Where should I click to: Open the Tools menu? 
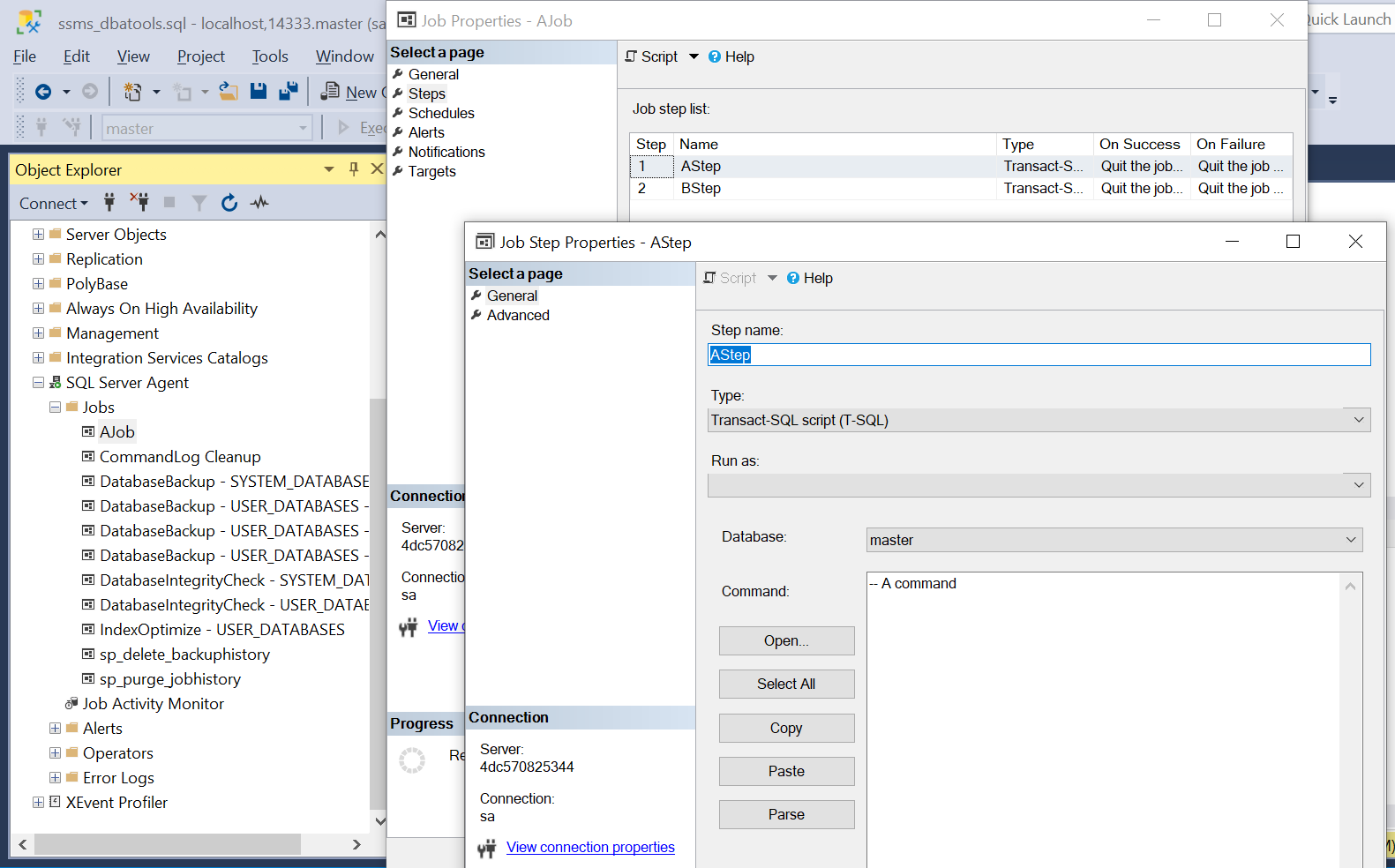tap(269, 56)
